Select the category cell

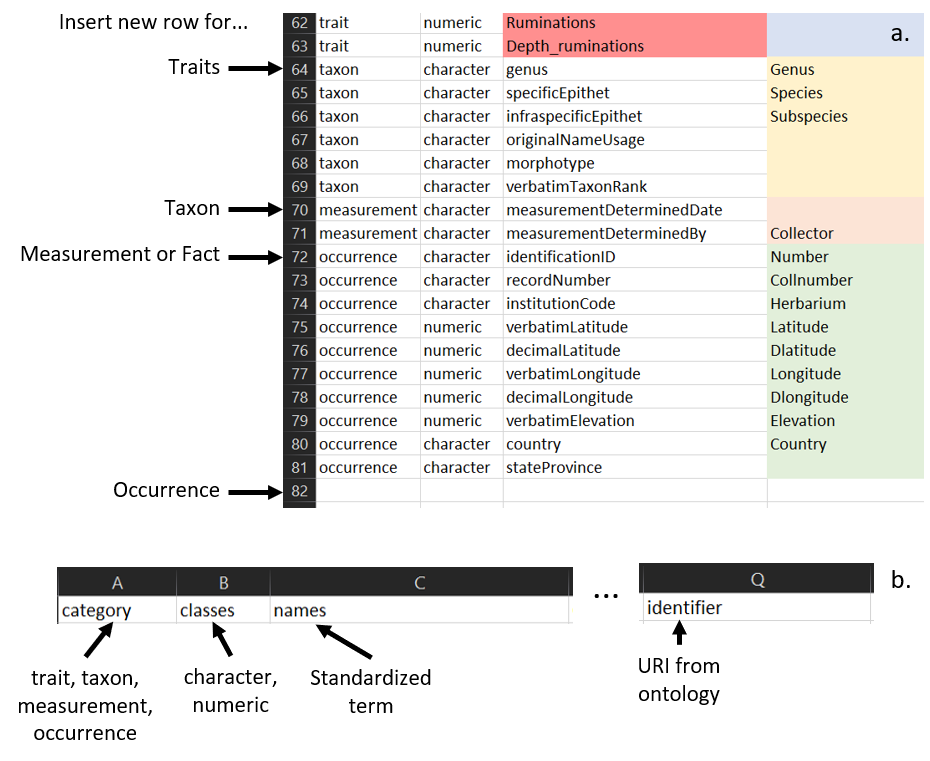pyautogui.click(x=117, y=610)
